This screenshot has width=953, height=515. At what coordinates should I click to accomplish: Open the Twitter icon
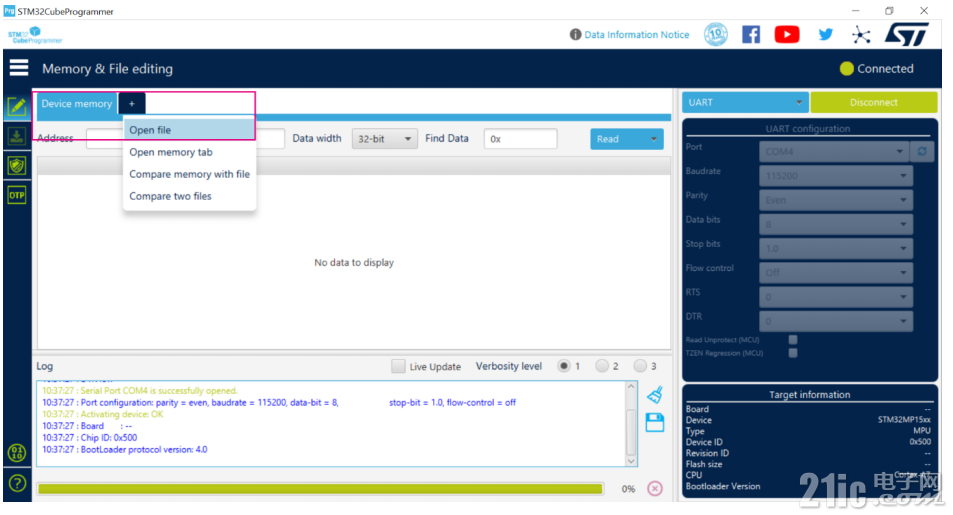[825, 34]
